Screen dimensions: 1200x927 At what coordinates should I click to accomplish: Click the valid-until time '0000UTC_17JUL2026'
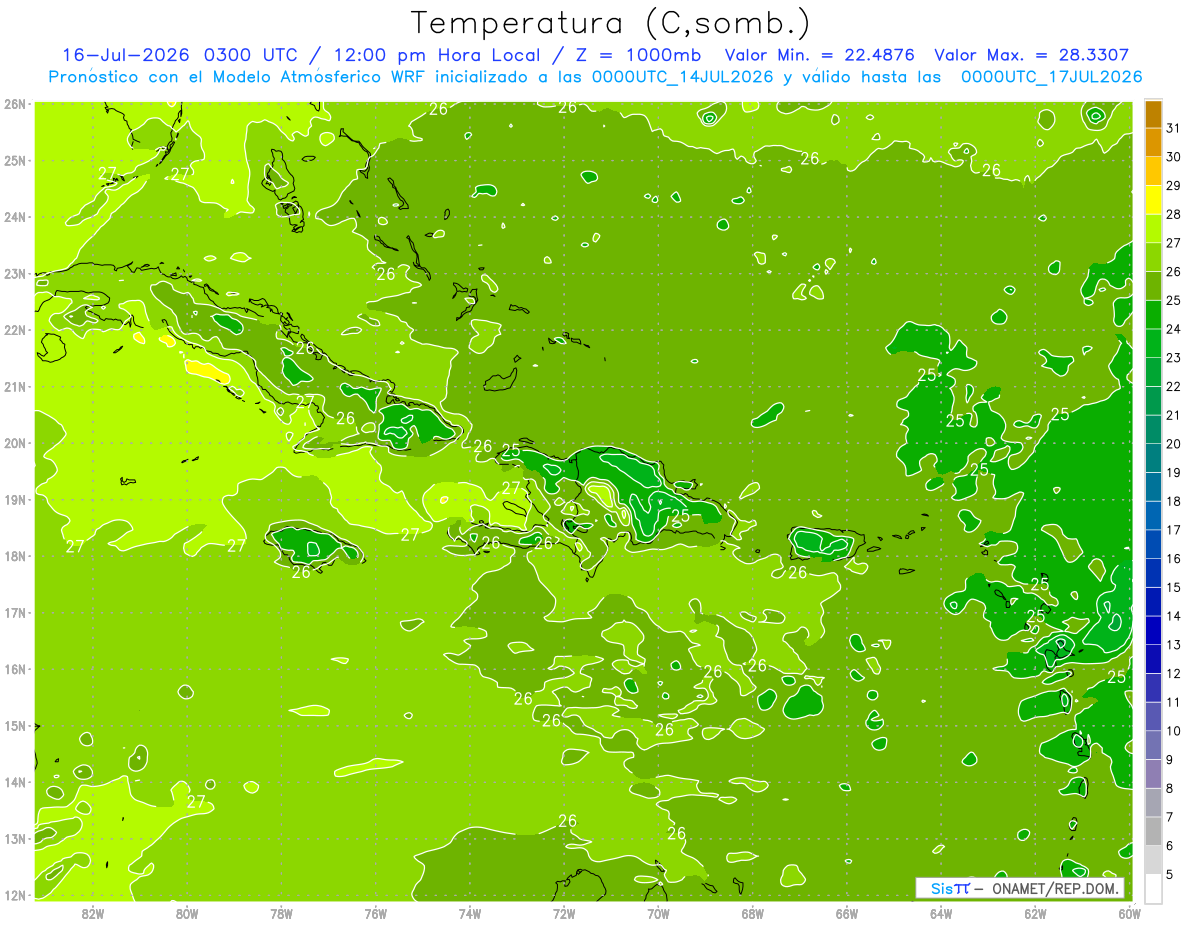[1051, 76]
